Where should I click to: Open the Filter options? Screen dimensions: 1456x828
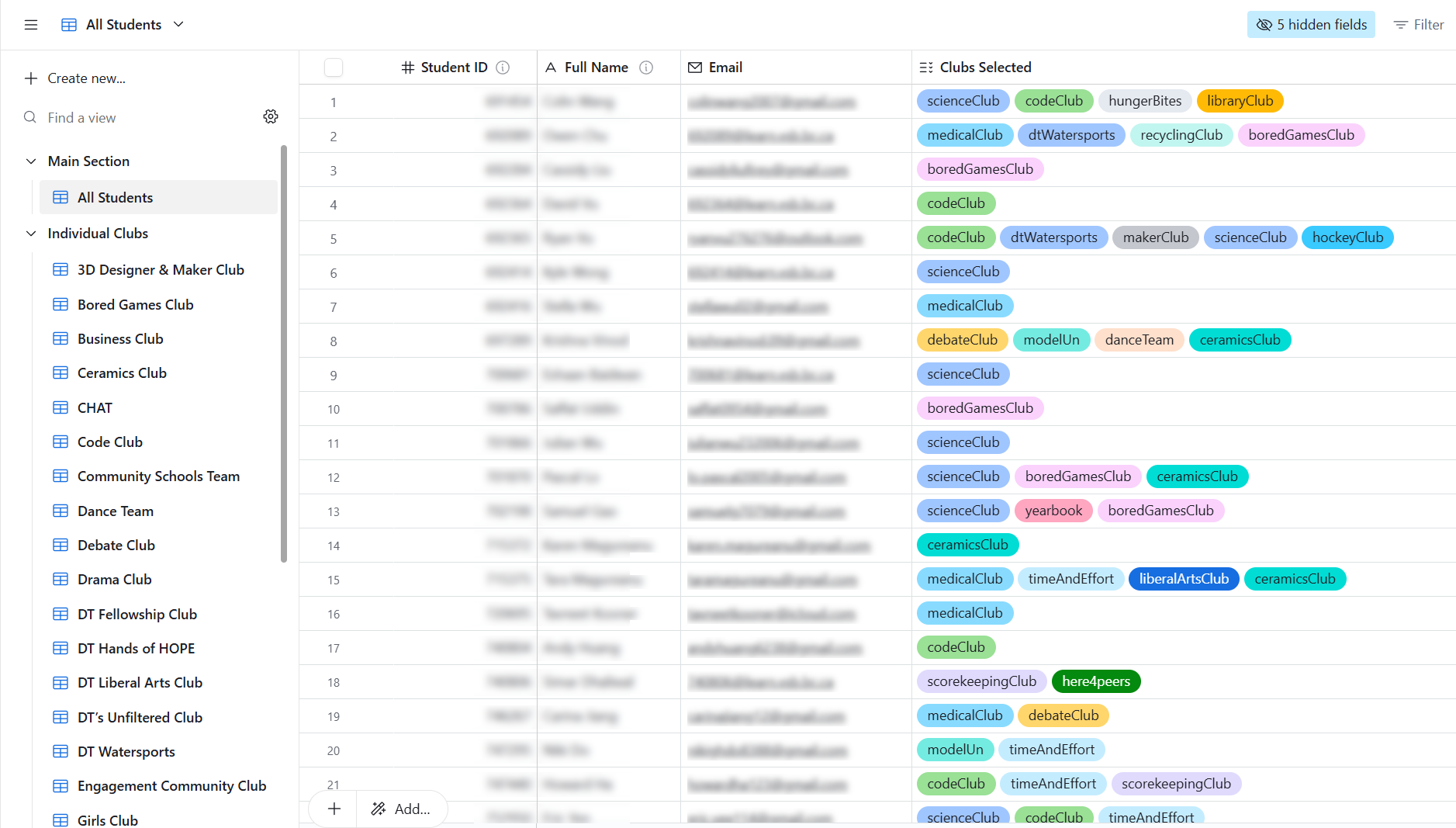point(1419,25)
